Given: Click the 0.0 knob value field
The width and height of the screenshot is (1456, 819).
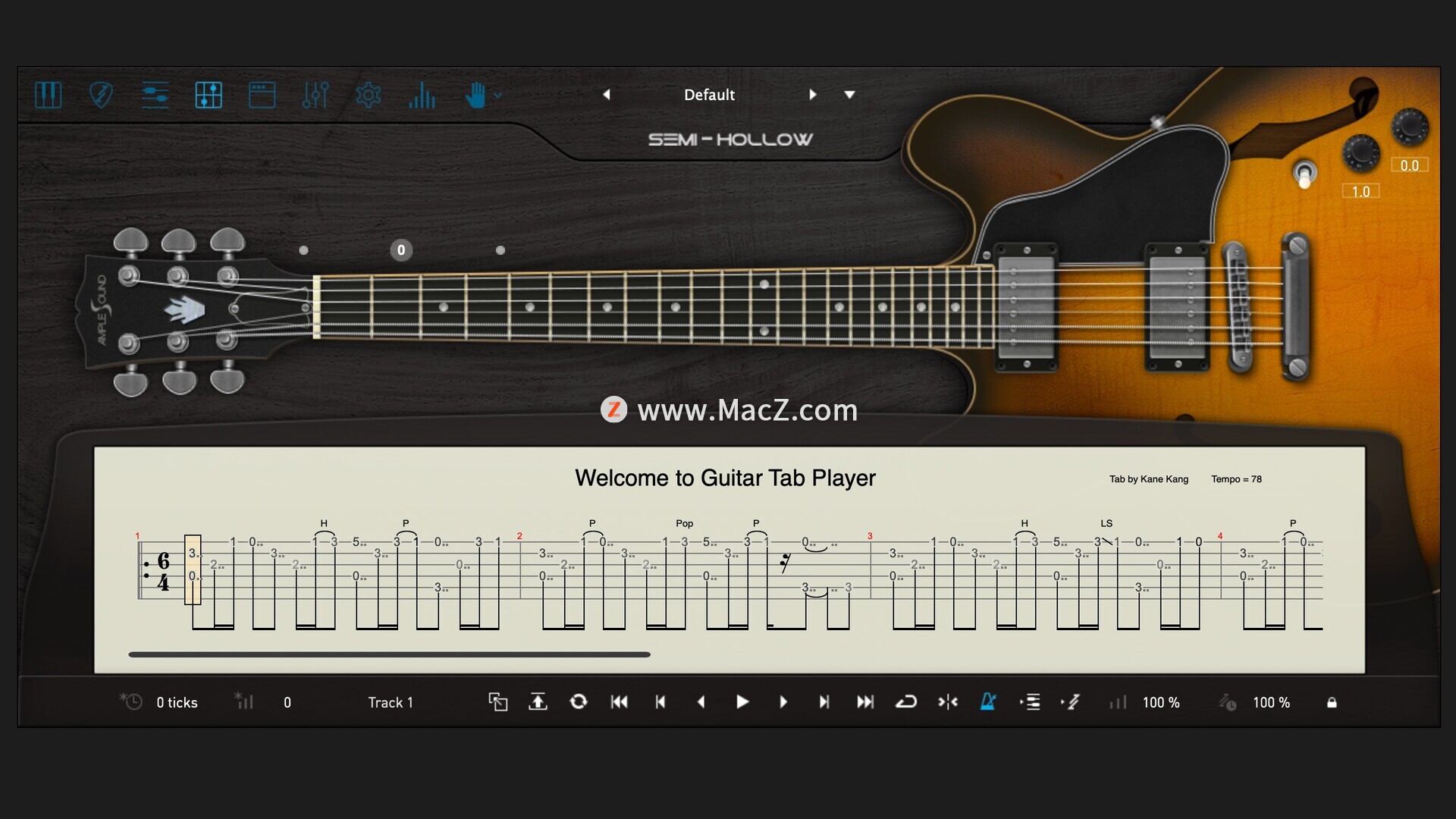Looking at the screenshot, I should point(1410,165).
